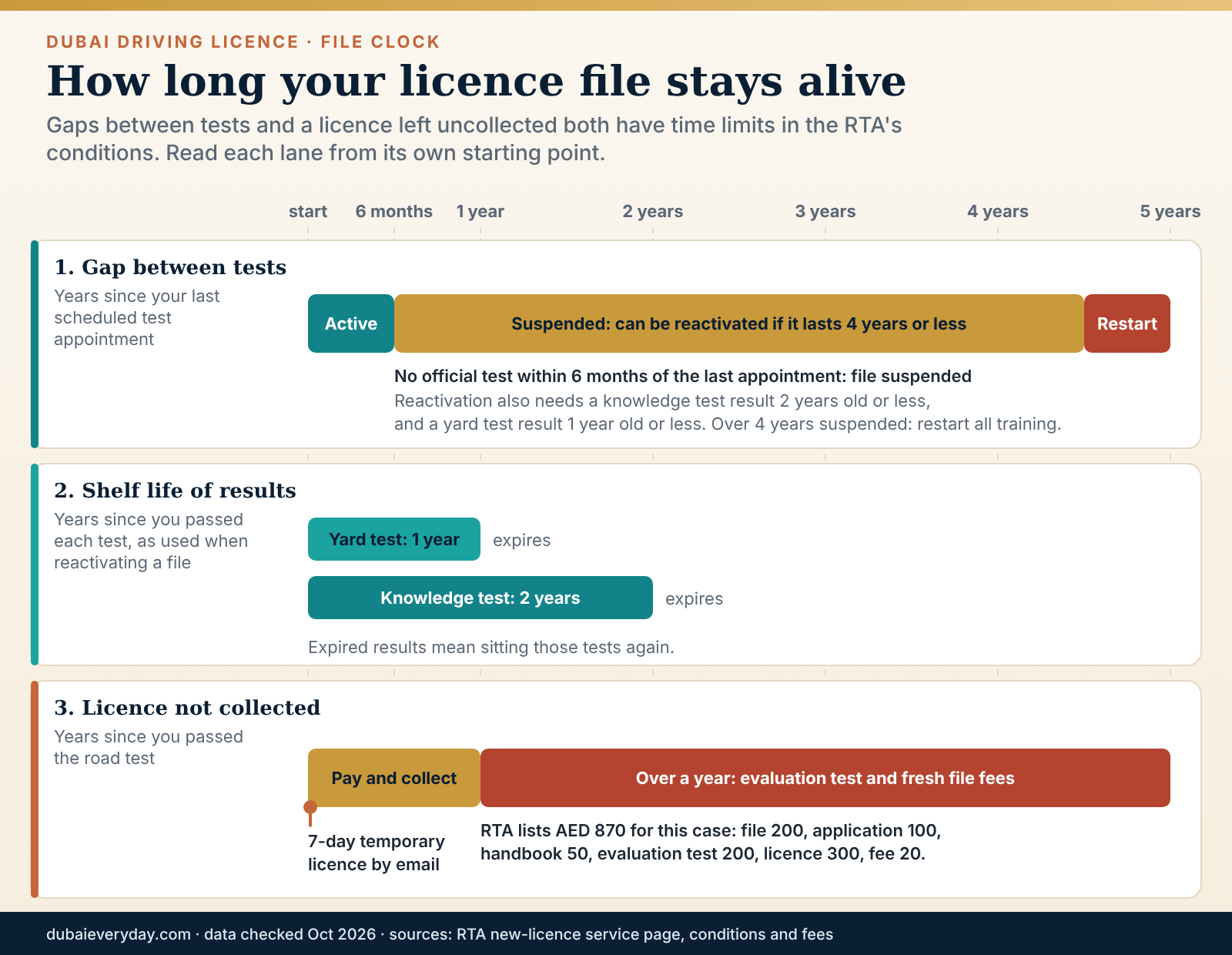Screen dimensions: 1232x955
Task: Click the "No official test within 6 months" note
Action: tap(683, 376)
